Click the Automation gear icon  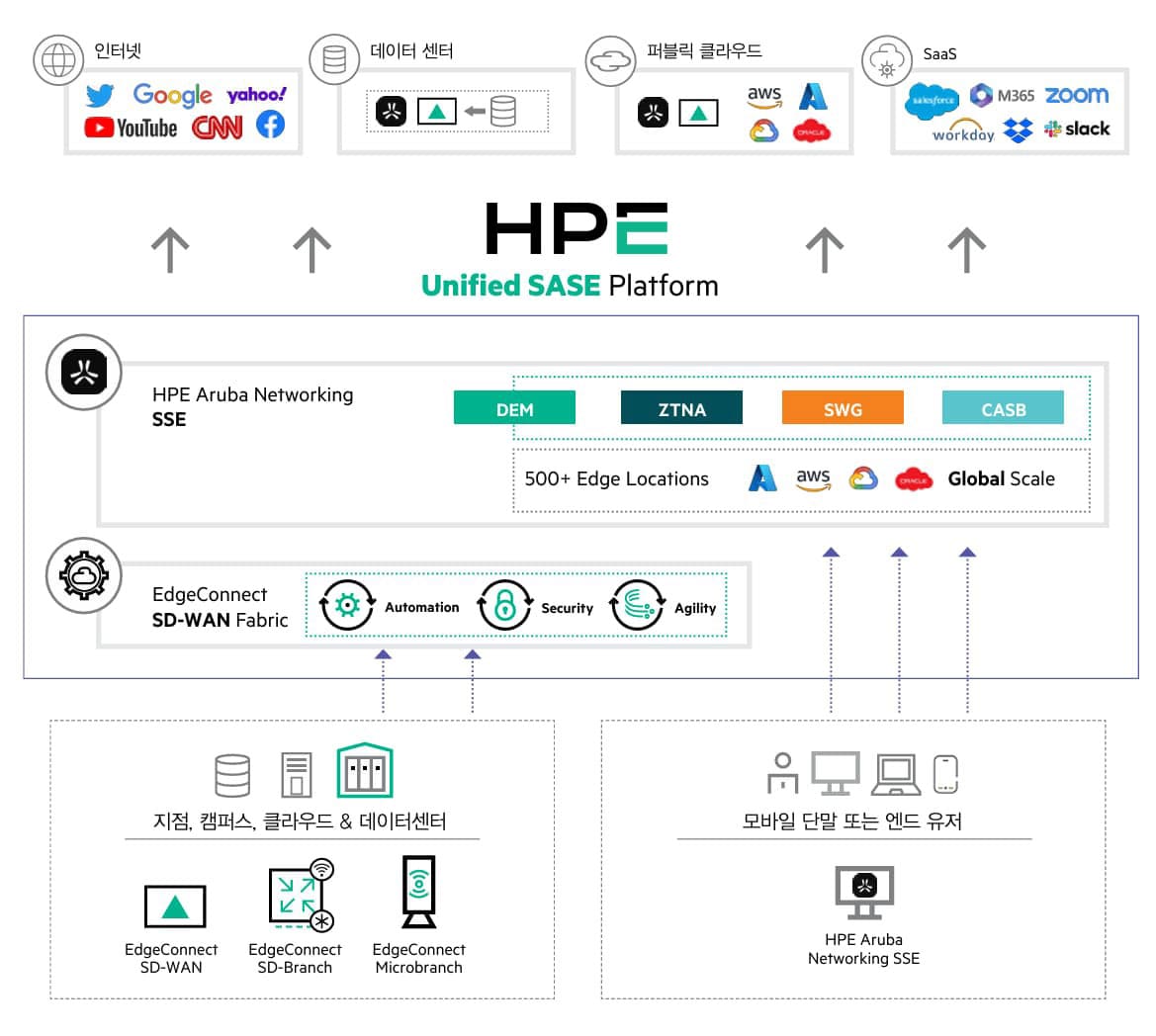pyautogui.click(x=347, y=605)
